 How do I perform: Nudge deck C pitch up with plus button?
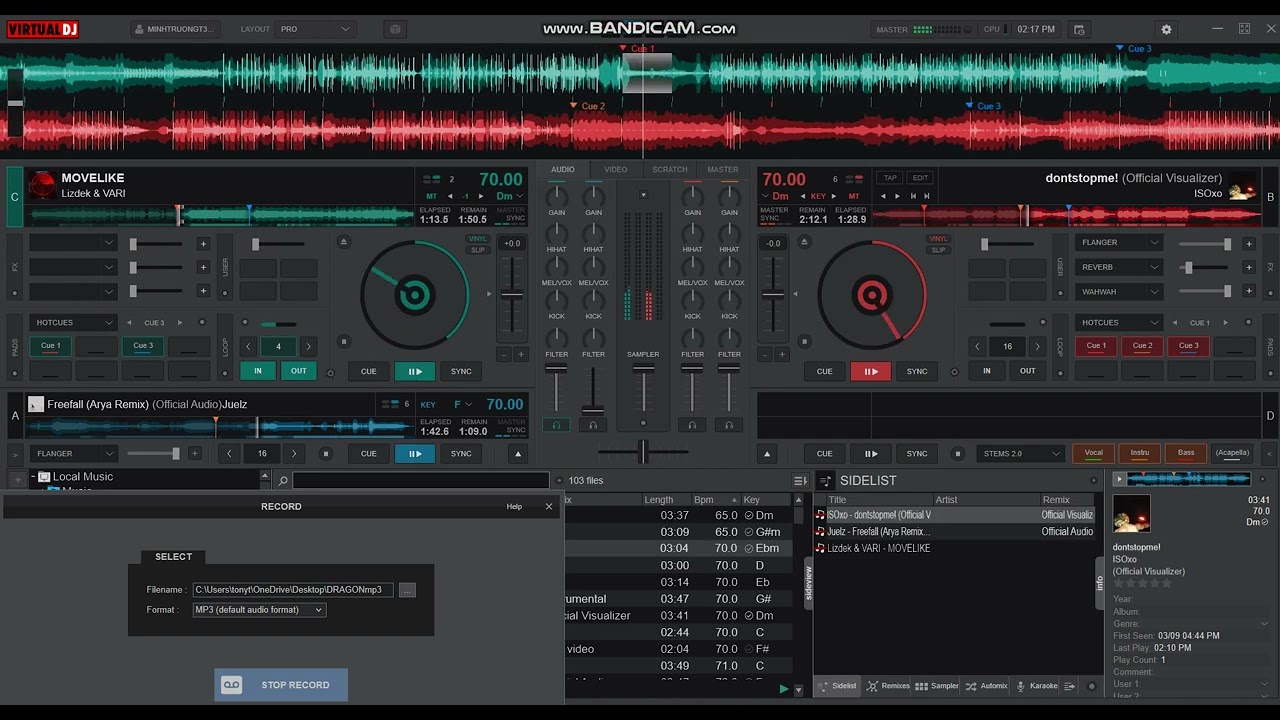(521, 354)
